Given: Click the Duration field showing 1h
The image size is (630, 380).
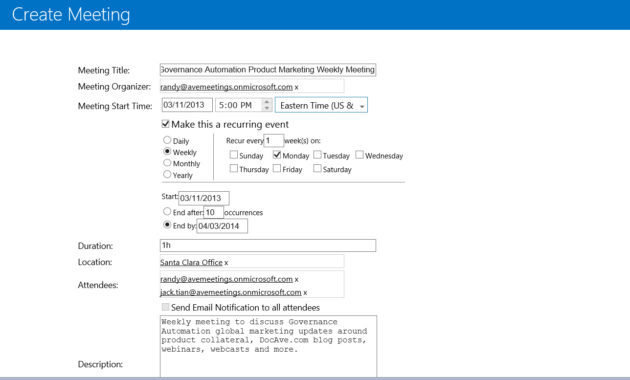Looking at the screenshot, I should pyautogui.click(x=268, y=245).
